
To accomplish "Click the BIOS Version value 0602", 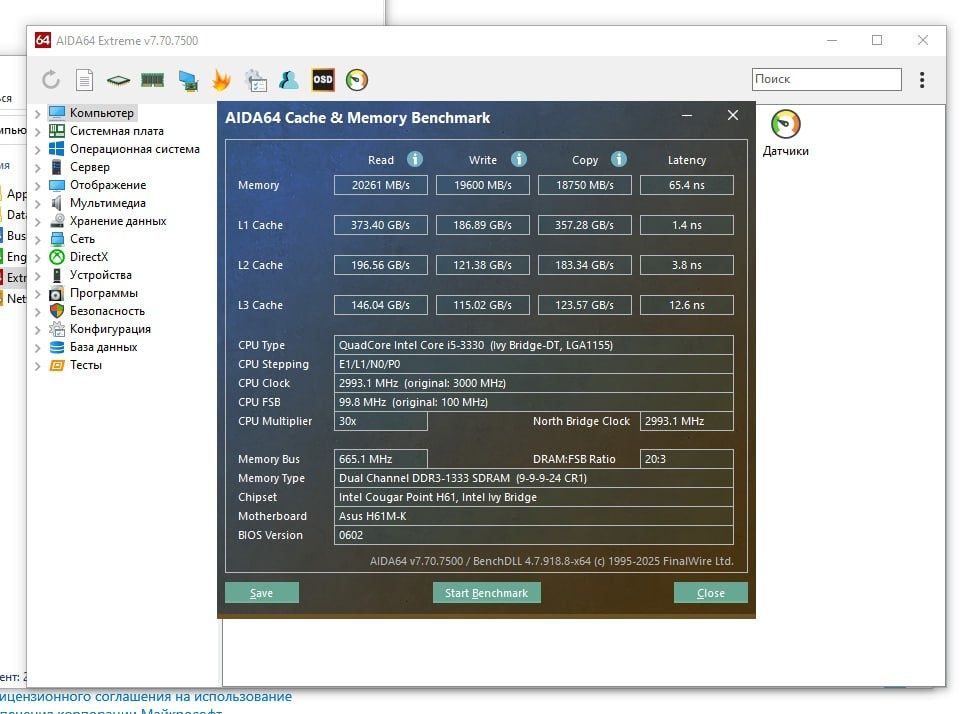I will (533, 535).
